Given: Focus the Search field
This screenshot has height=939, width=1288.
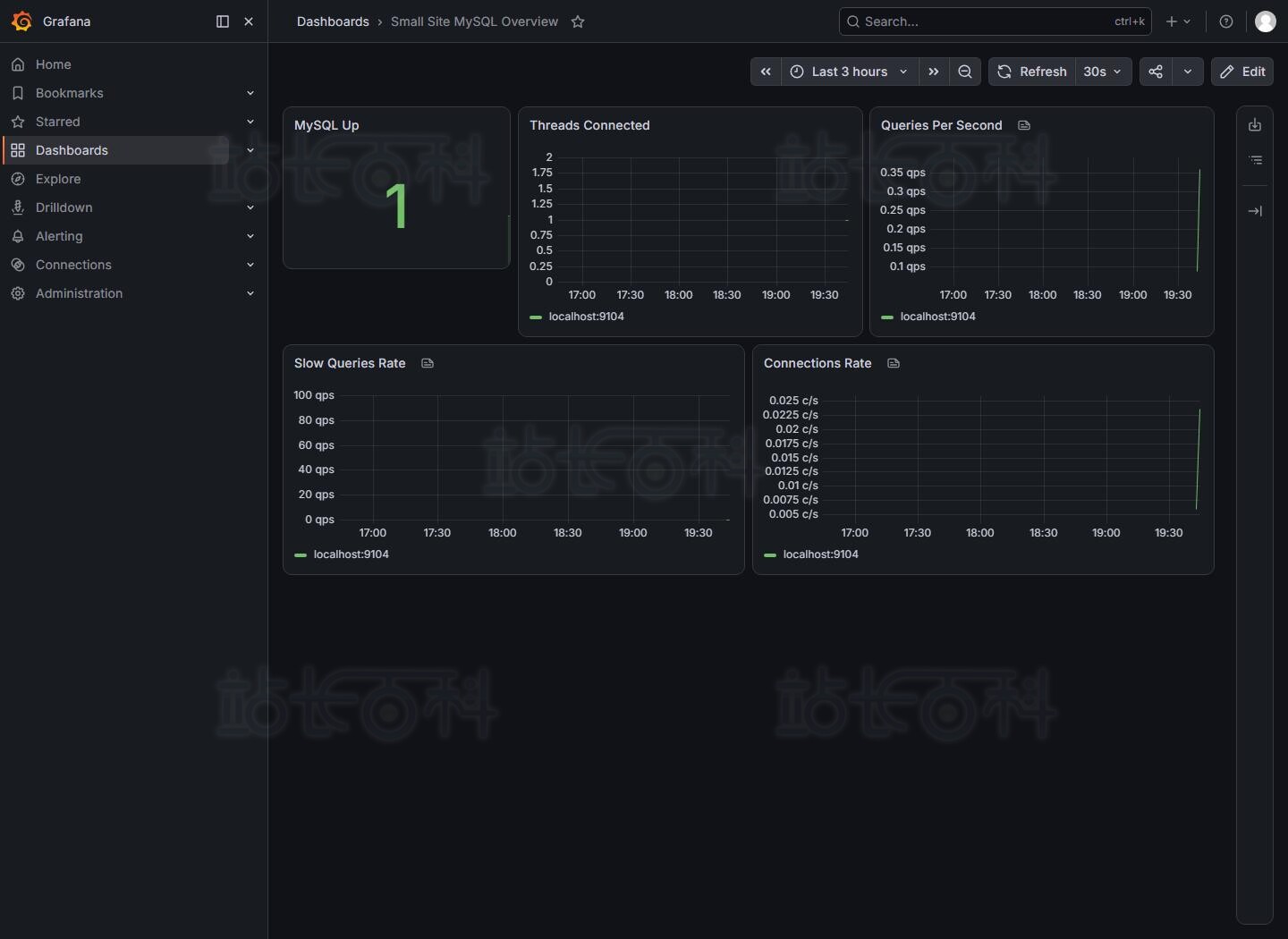Looking at the screenshot, I should pyautogui.click(x=995, y=21).
